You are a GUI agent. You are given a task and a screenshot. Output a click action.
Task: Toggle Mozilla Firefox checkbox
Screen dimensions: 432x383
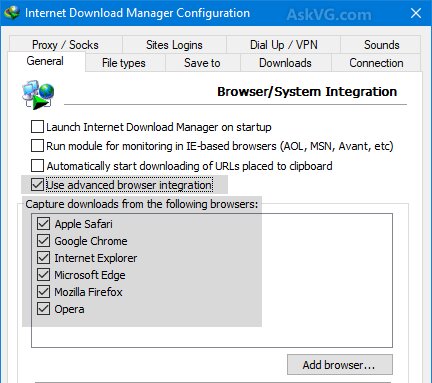coord(43,292)
